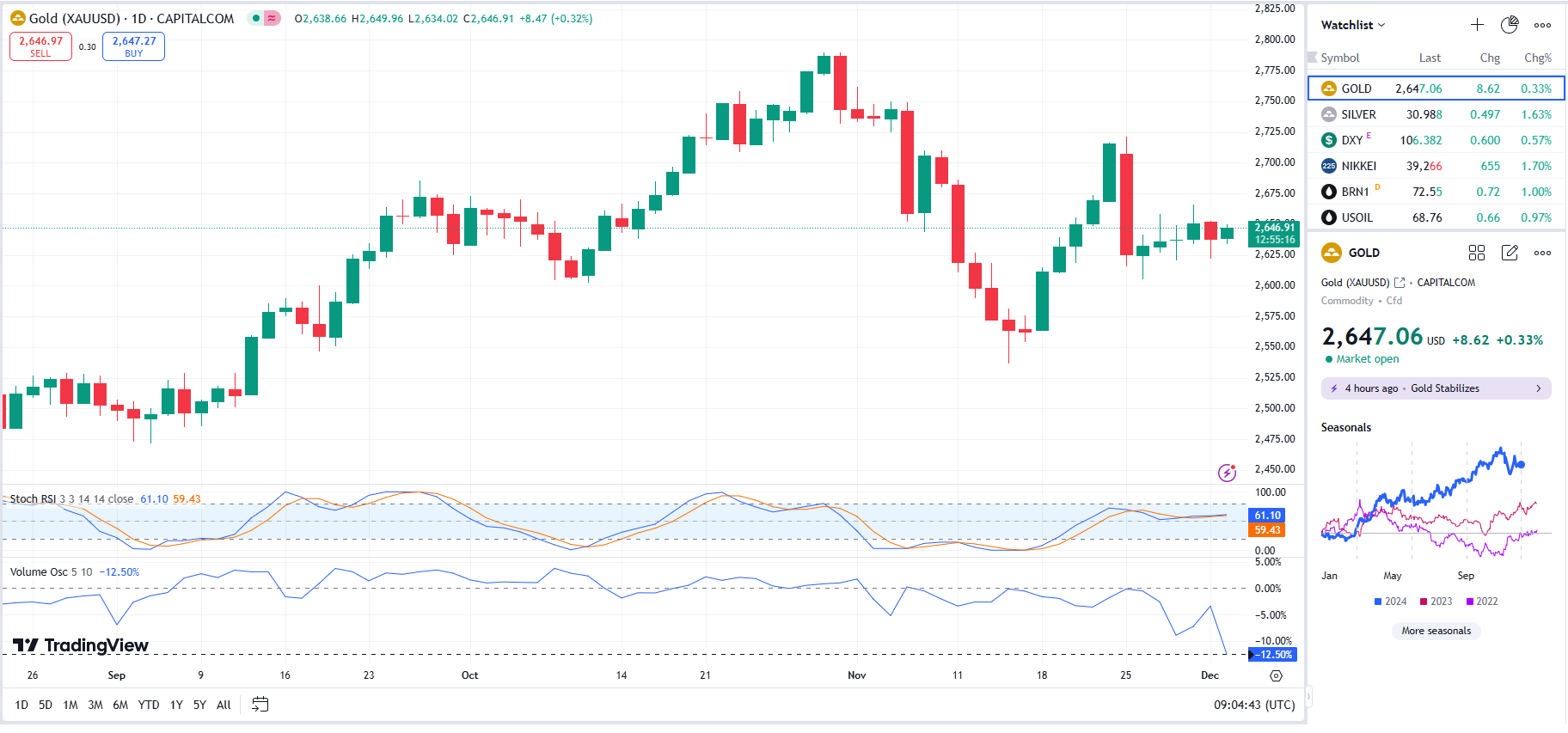1568x733 pixels.
Task: Click the BUY 2,647.27 button
Action: tap(133, 46)
